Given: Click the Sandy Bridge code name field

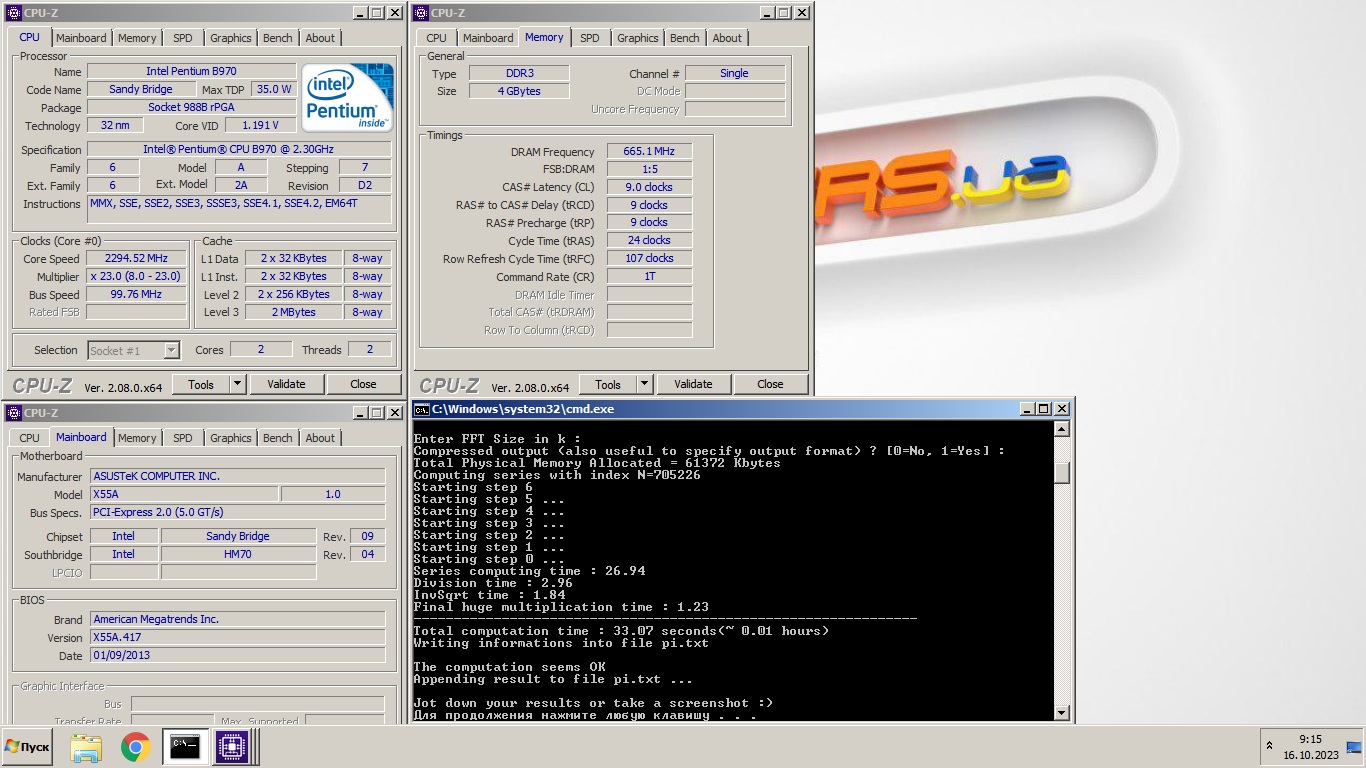Looking at the screenshot, I should (141, 89).
